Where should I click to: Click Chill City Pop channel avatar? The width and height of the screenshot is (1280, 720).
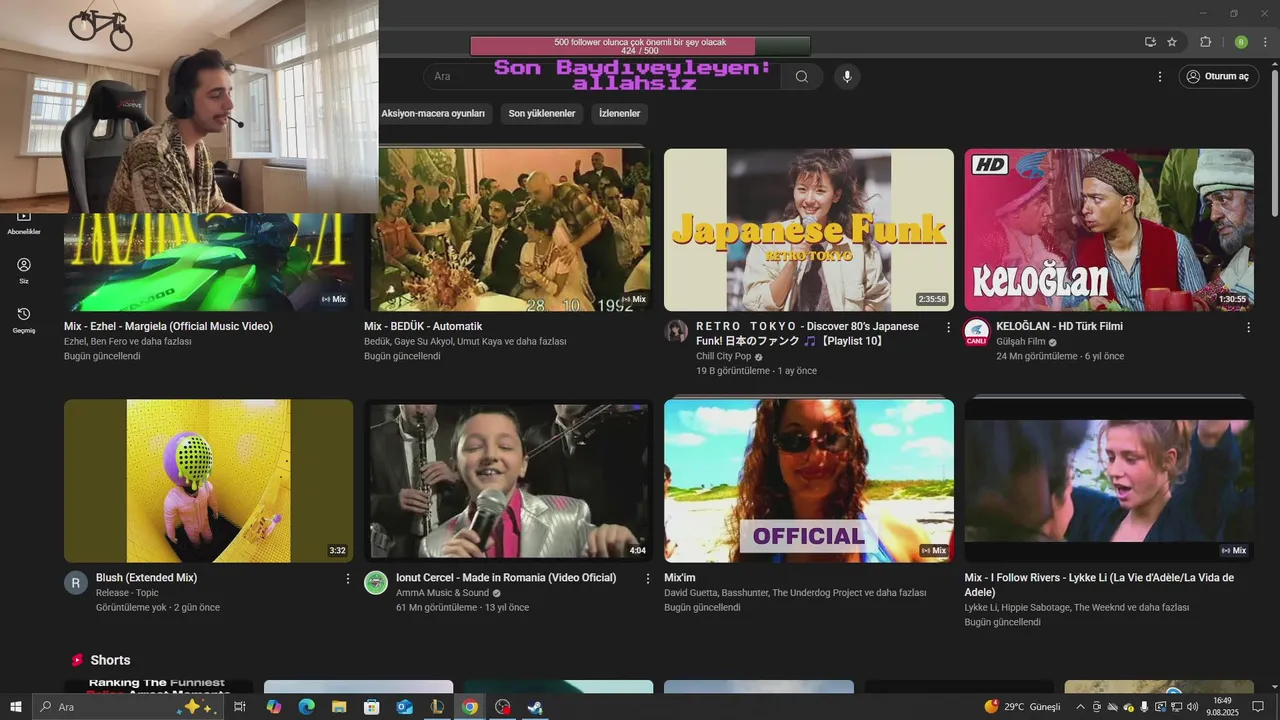676,332
